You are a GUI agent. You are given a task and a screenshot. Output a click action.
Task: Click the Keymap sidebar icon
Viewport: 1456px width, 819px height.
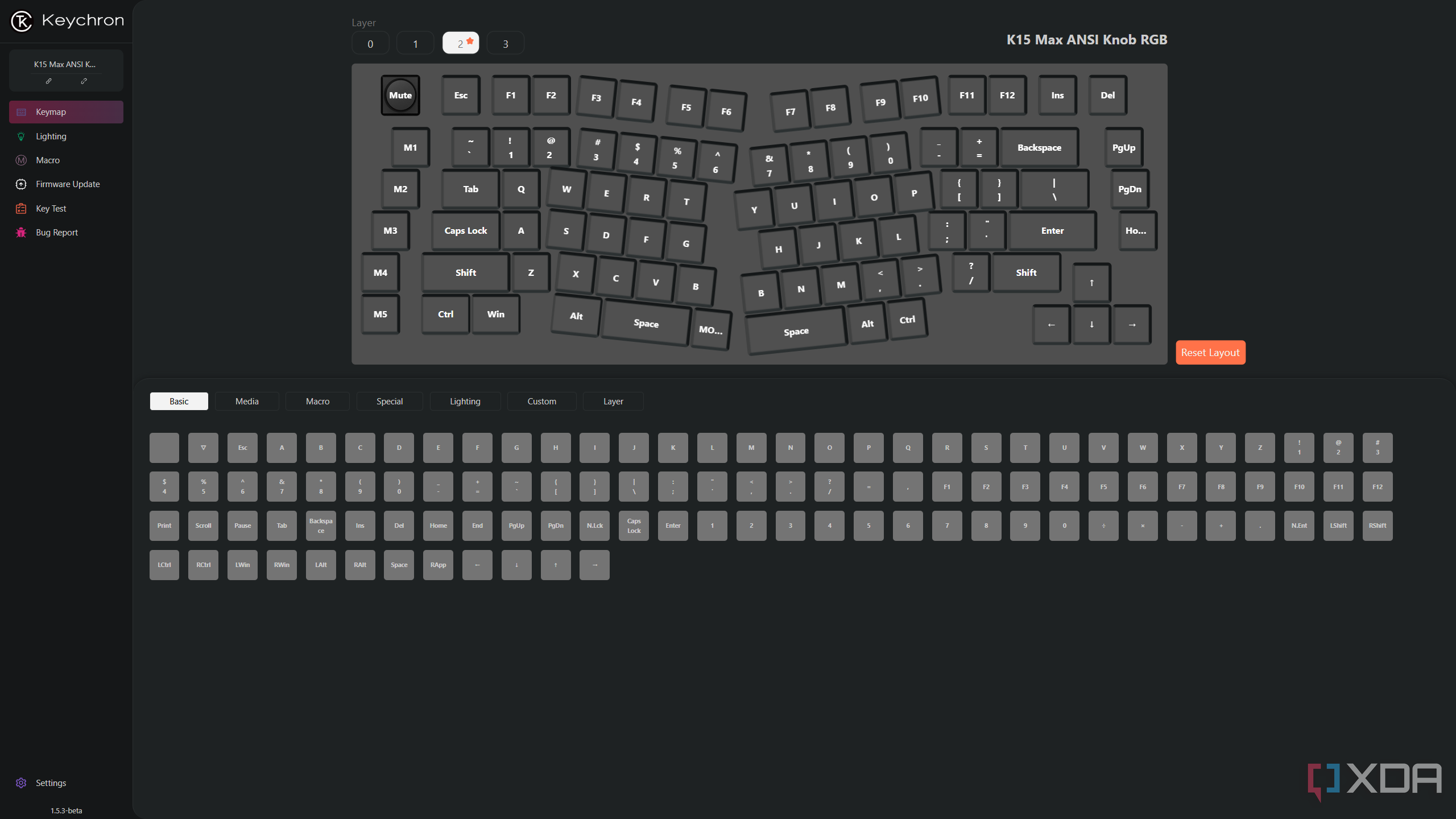pyautogui.click(x=22, y=111)
